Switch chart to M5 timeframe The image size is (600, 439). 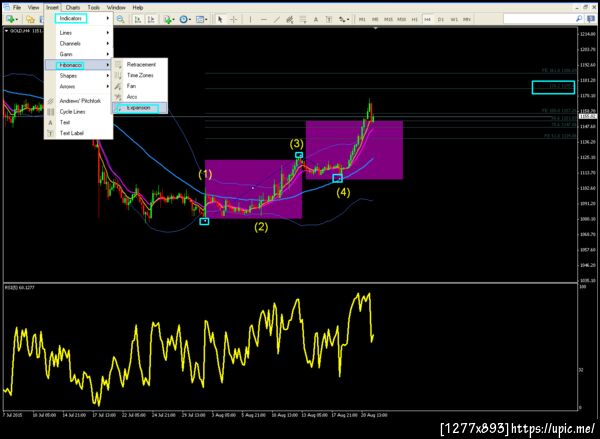(x=375, y=19)
